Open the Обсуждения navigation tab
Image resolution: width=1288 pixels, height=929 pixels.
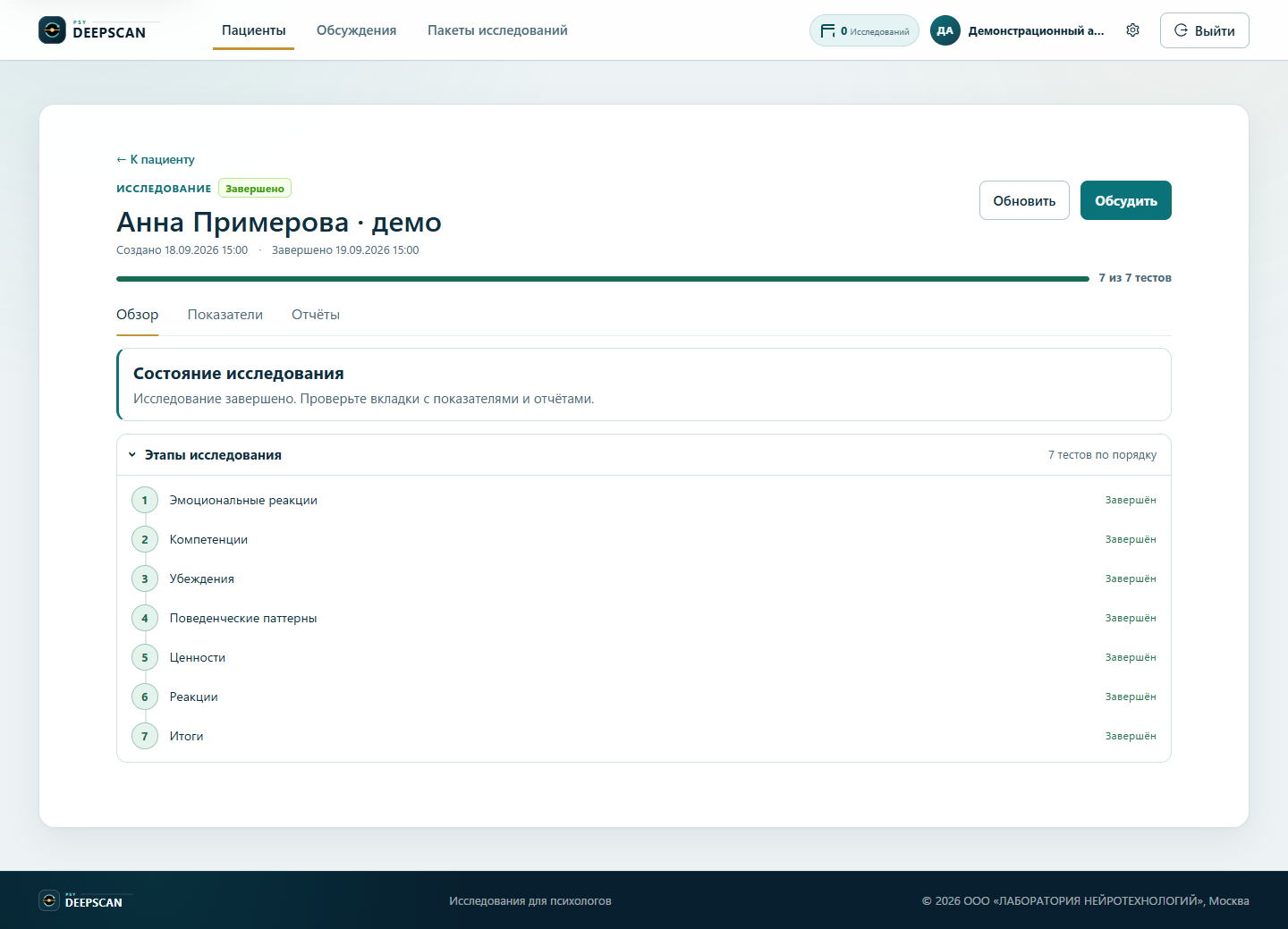356,30
